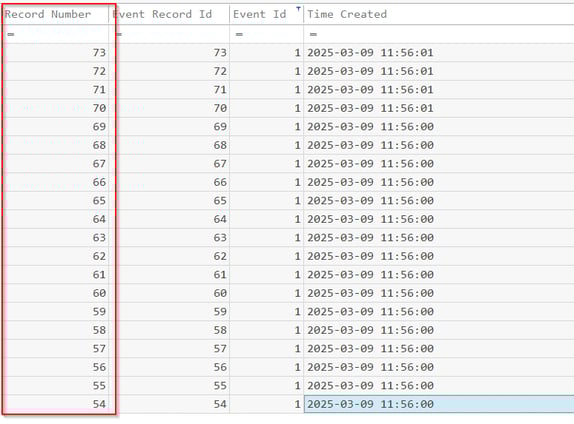
Task: Open the equals operator in Time Created filter
Action: pos(313,34)
